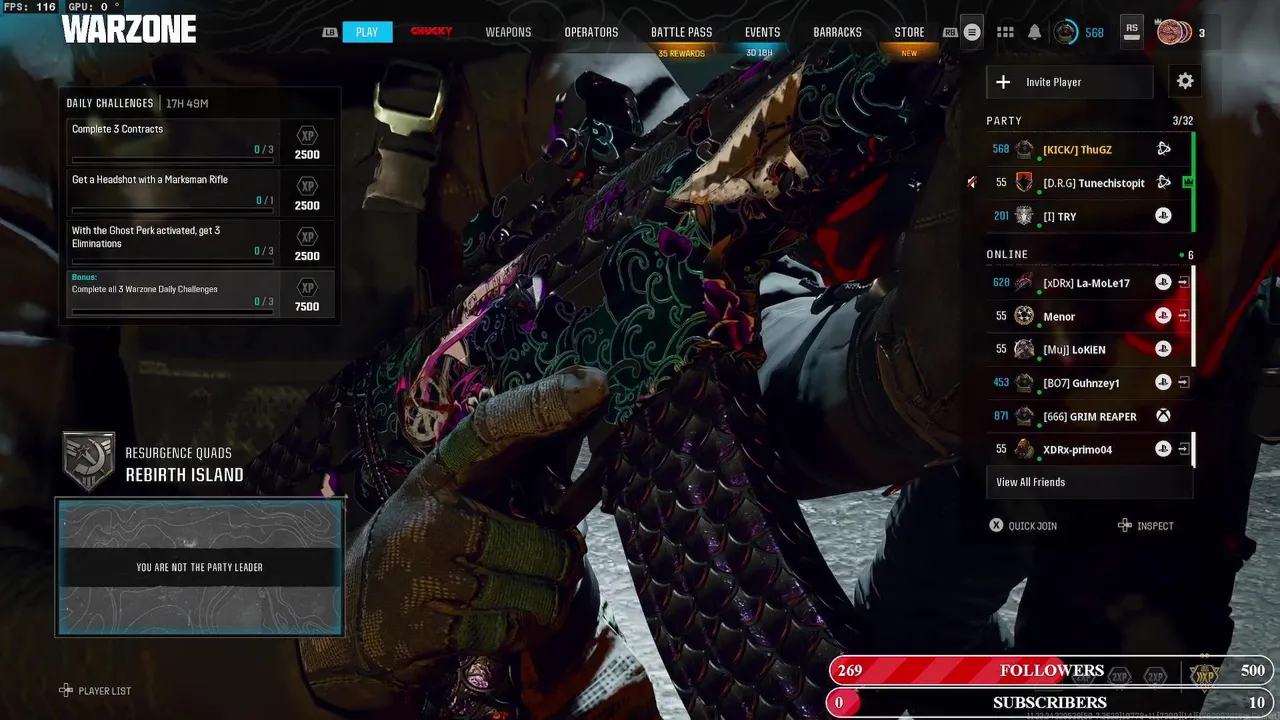The image size is (1280, 720).
Task: Select party member [KICK/] ThuGZ
Action: pos(1088,149)
